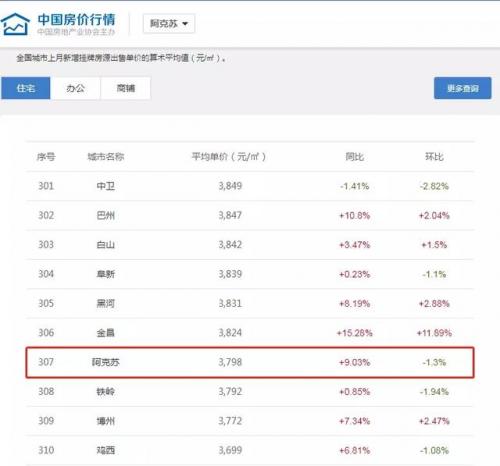Click price value 3,849

(x=230, y=186)
